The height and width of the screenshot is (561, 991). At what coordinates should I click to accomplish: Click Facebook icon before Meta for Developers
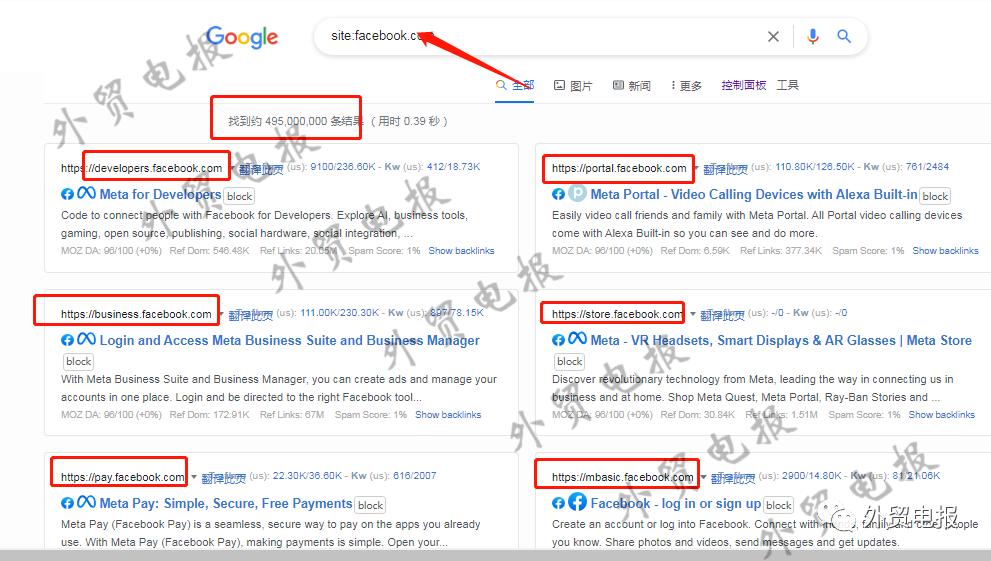click(67, 194)
